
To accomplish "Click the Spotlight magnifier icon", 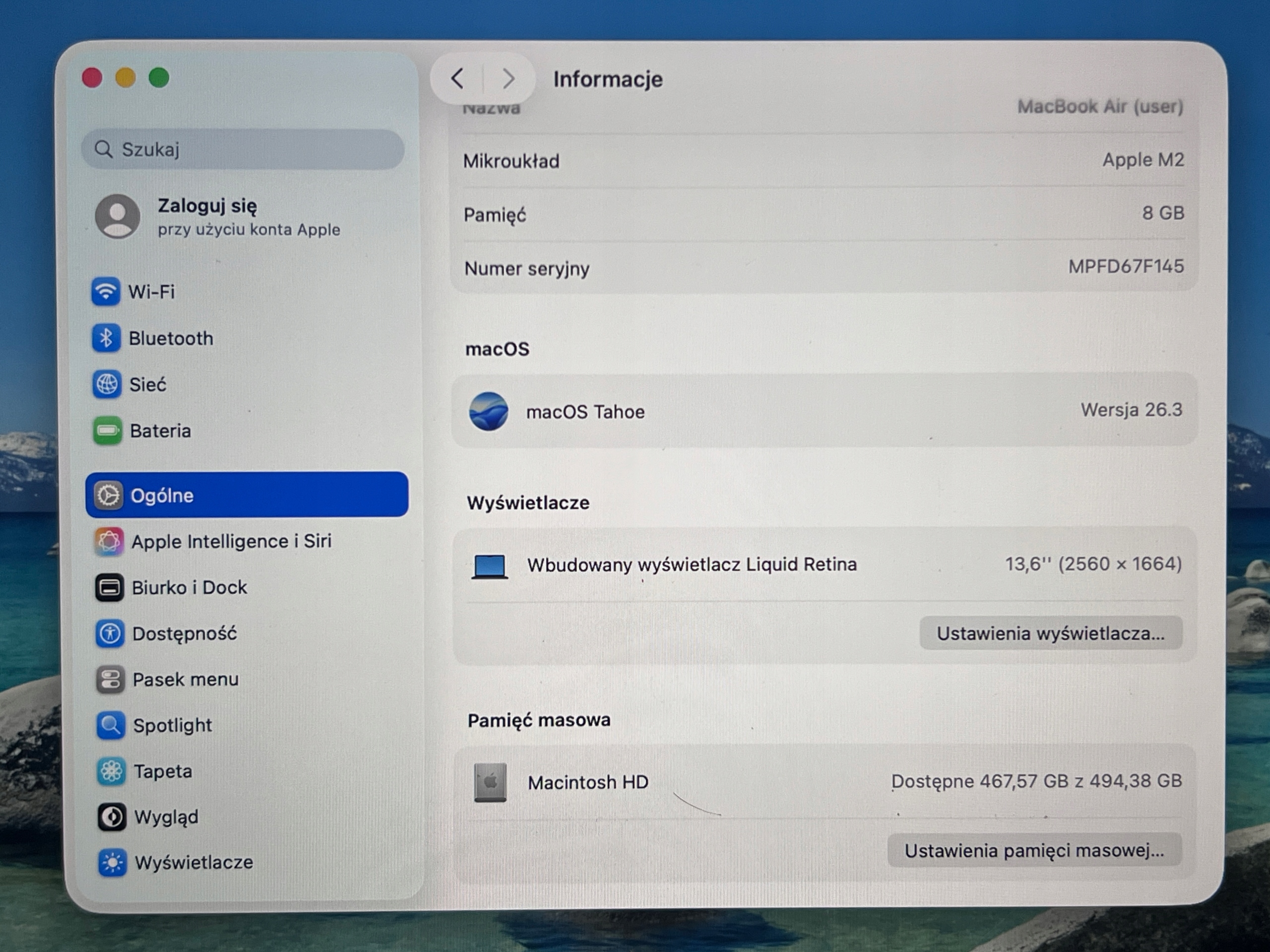I will click(x=111, y=725).
